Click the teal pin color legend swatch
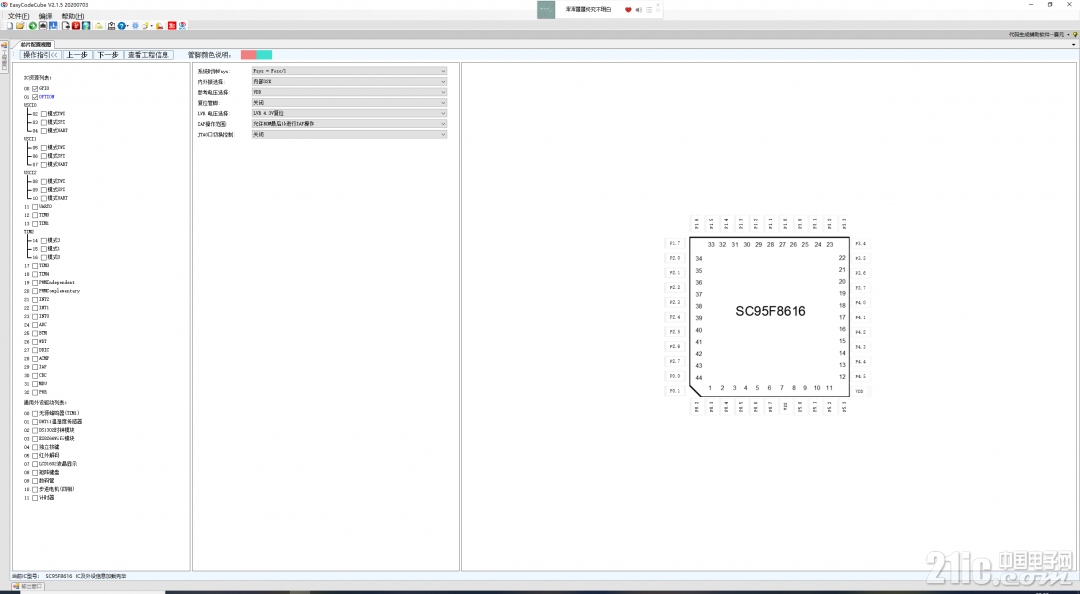Viewport: 1080px width, 594px height. (264, 55)
